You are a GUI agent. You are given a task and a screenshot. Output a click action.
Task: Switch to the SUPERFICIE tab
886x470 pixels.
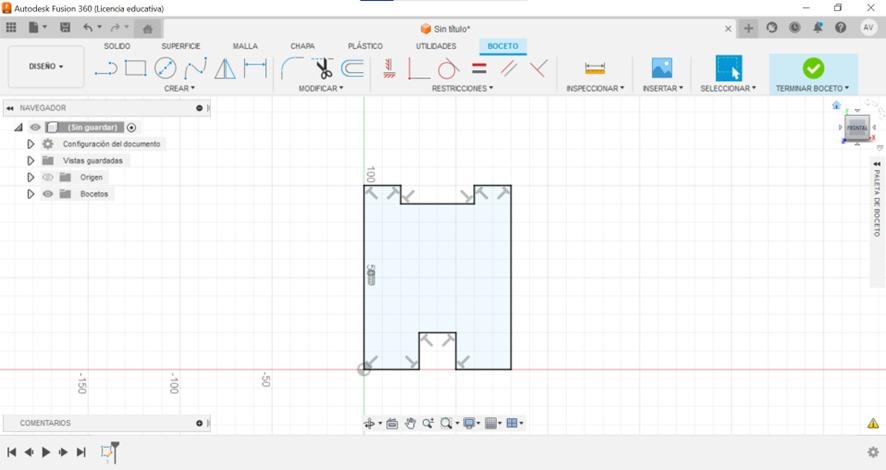tap(181, 46)
